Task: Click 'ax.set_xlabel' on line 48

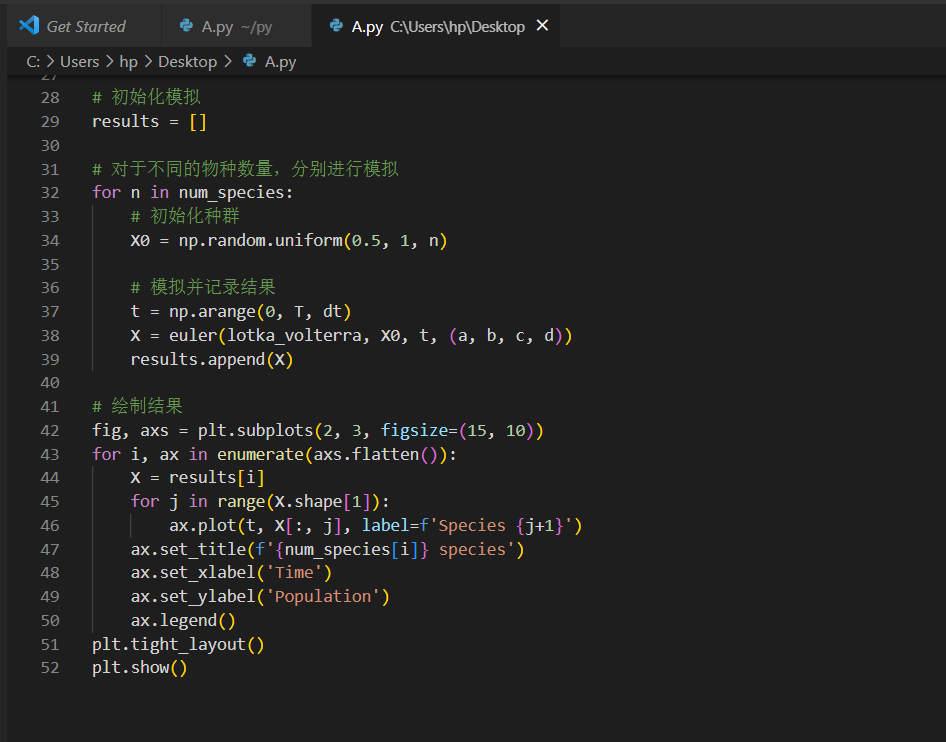Action: [193, 572]
